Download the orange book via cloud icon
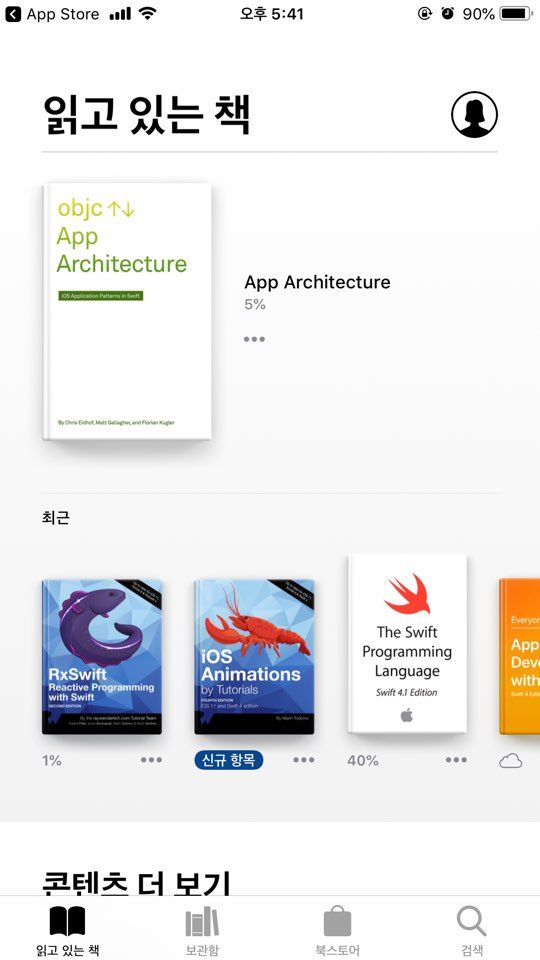 point(511,760)
